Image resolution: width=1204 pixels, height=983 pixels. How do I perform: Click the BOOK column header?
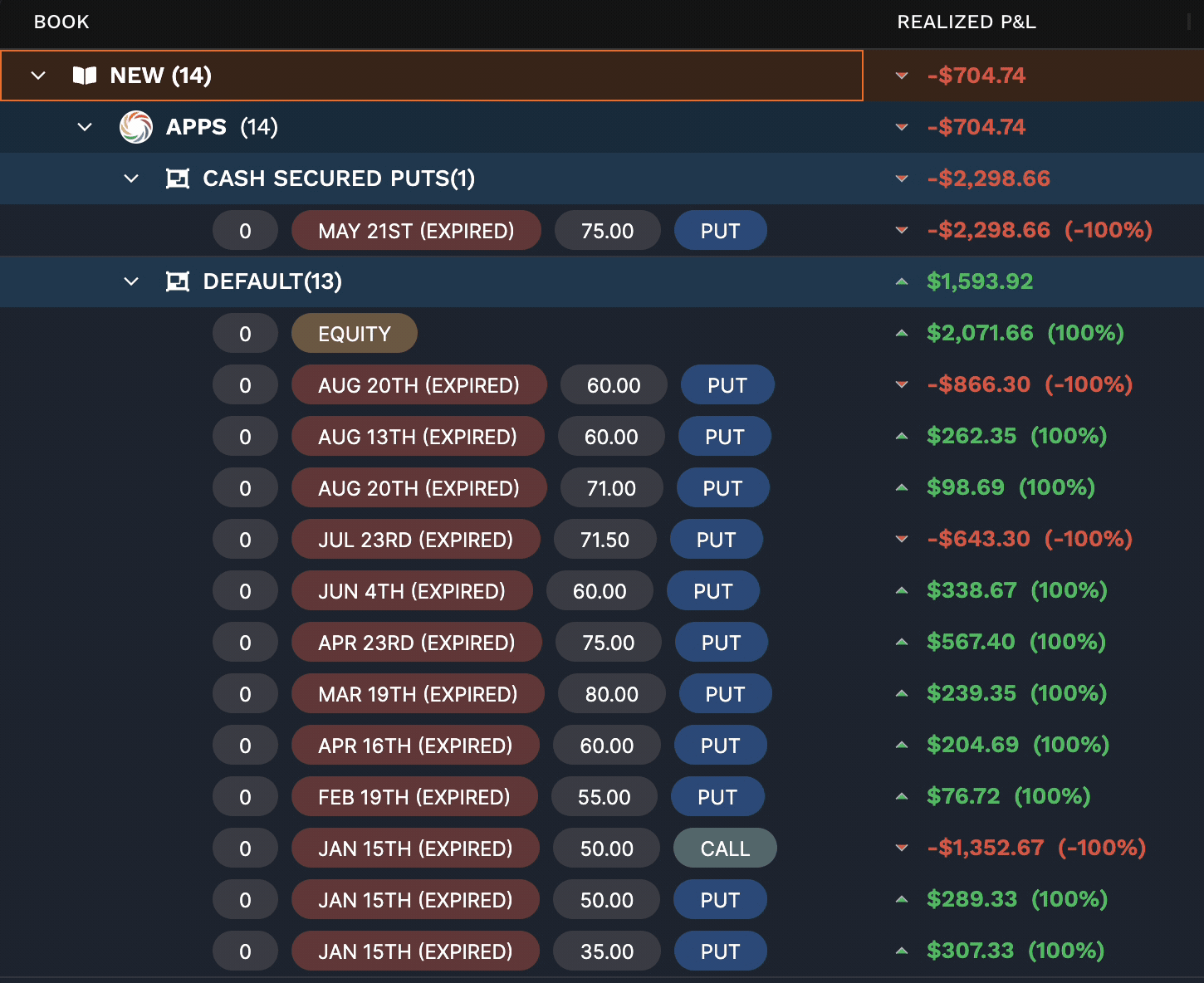point(61,22)
